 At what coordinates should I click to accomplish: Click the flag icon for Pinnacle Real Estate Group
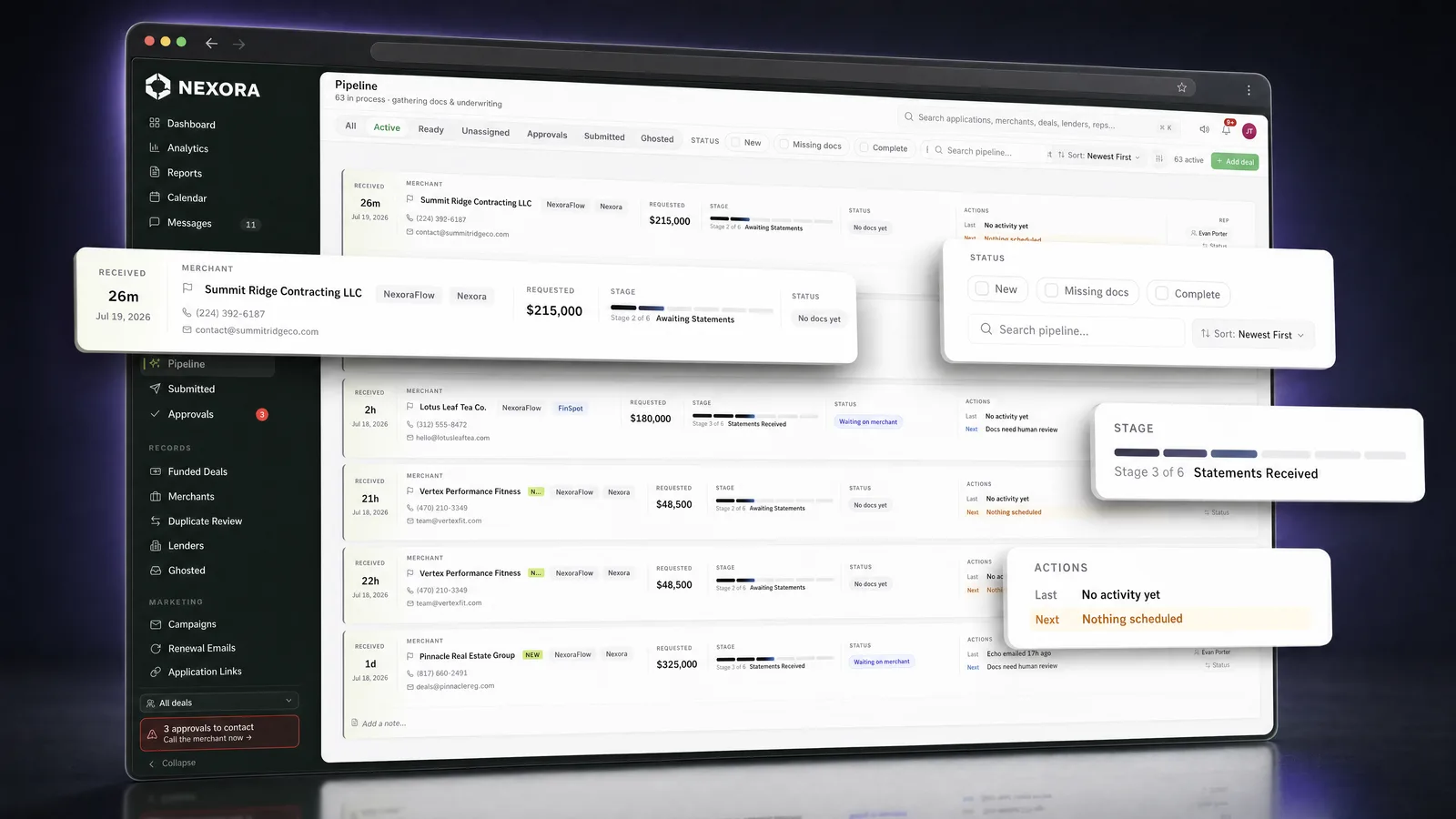point(410,655)
